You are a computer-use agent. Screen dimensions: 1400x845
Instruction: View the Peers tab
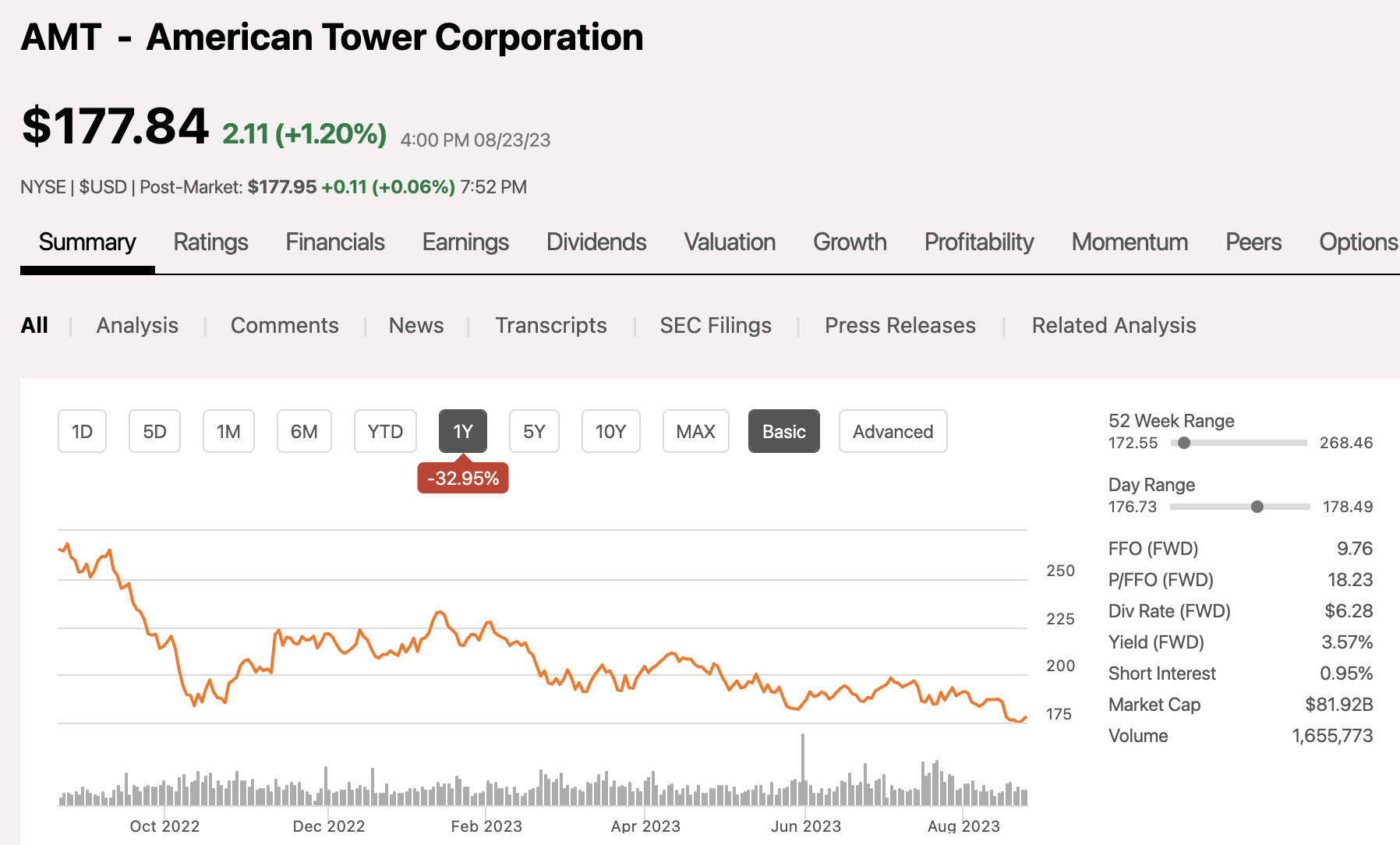coord(1253,242)
